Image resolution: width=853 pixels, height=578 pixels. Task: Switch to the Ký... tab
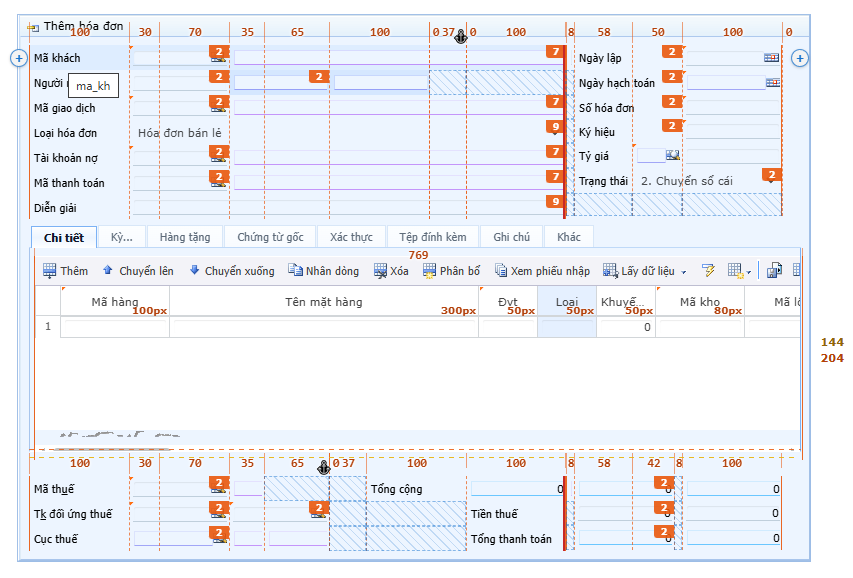click(122, 237)
